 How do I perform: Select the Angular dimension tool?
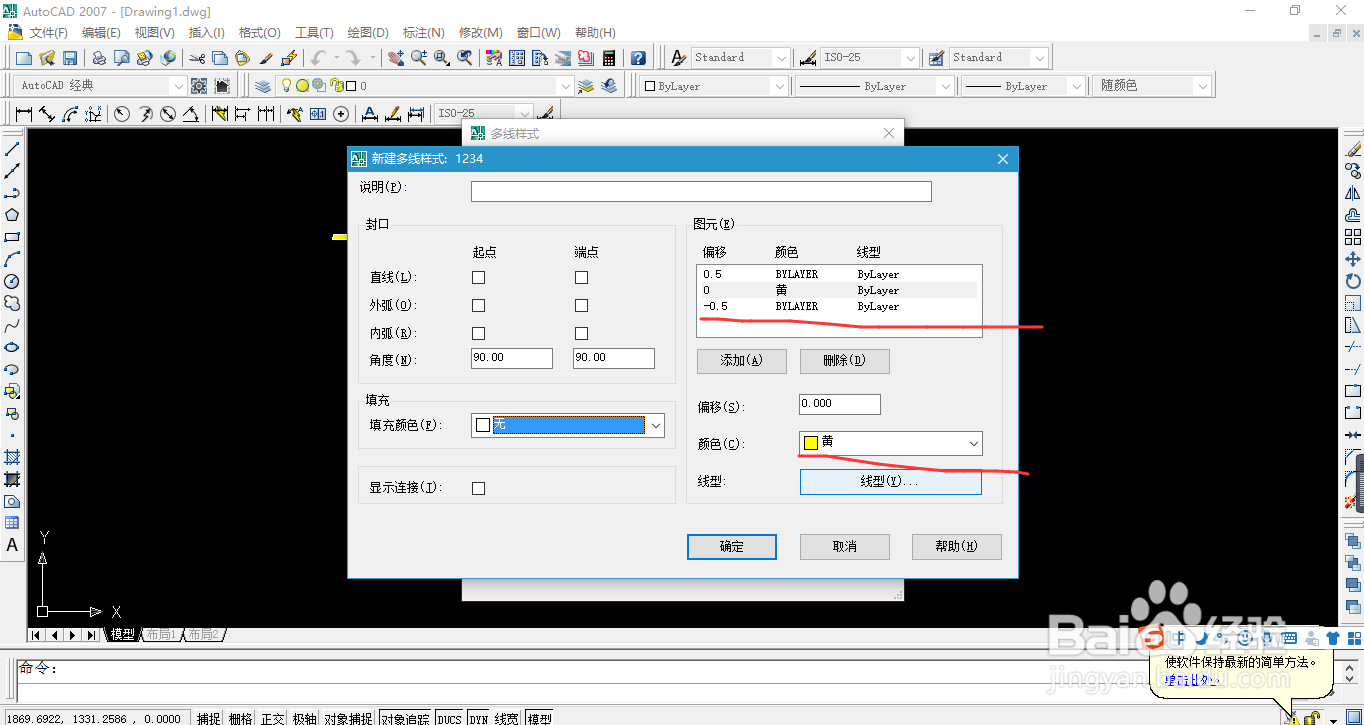point(190,114)
